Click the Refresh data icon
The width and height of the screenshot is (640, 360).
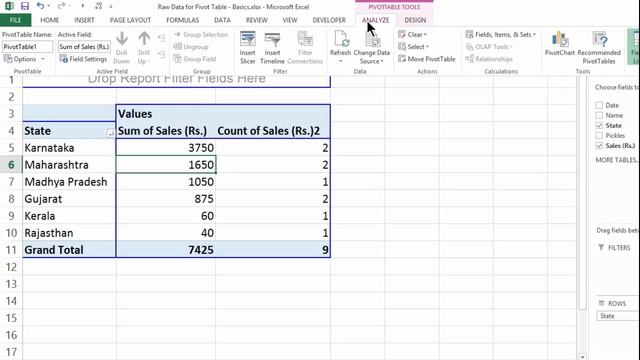tap(341, 39)
